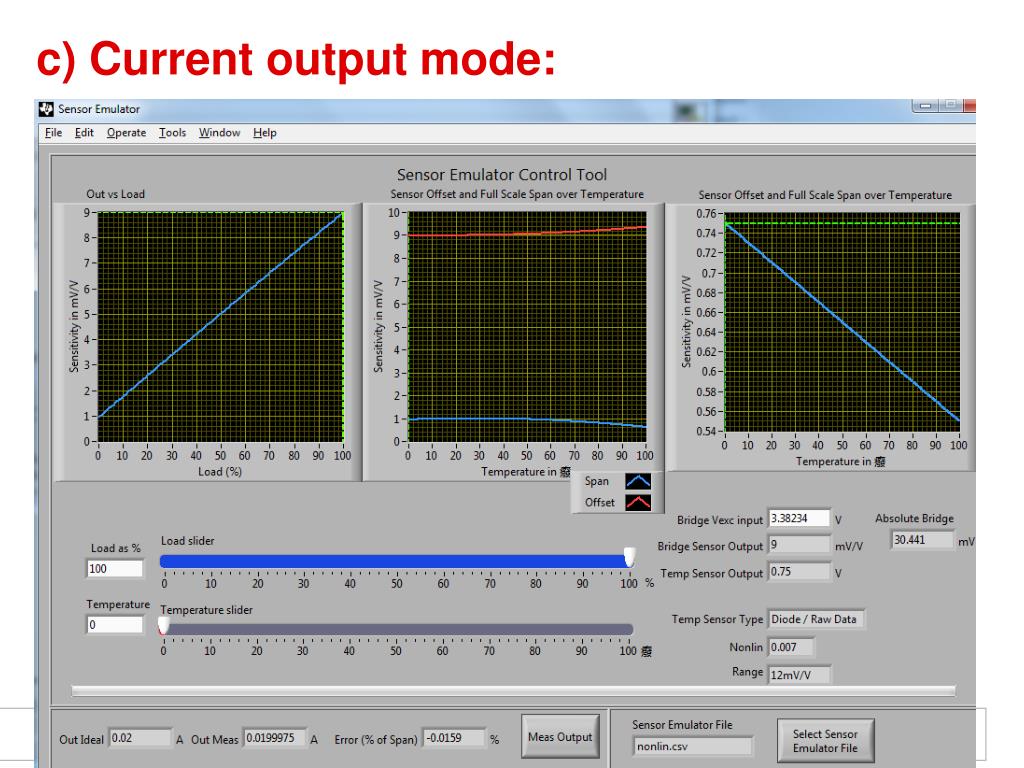This screenshot has height=768, width=1024.
Task: Open the Edit menu
Action: point(84,133)
